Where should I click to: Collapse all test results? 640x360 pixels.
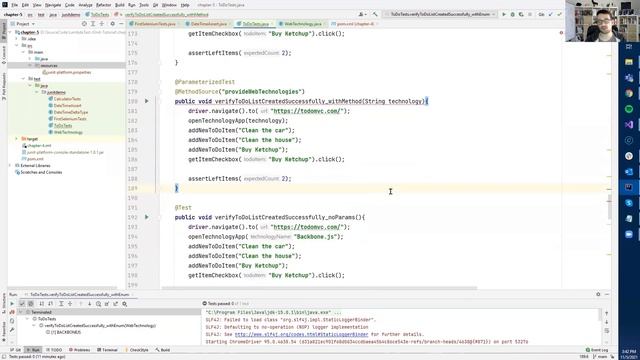tap(70, 304)
